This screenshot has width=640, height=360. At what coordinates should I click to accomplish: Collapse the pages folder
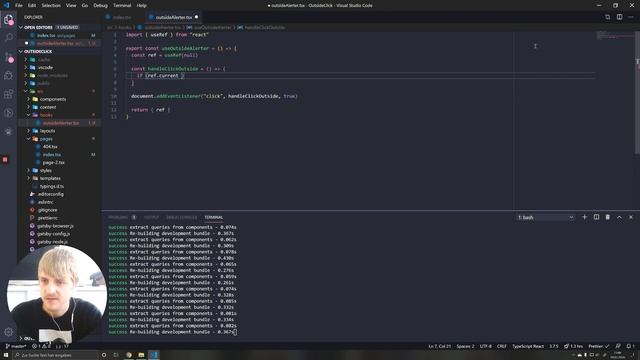(x=46, y=139)
